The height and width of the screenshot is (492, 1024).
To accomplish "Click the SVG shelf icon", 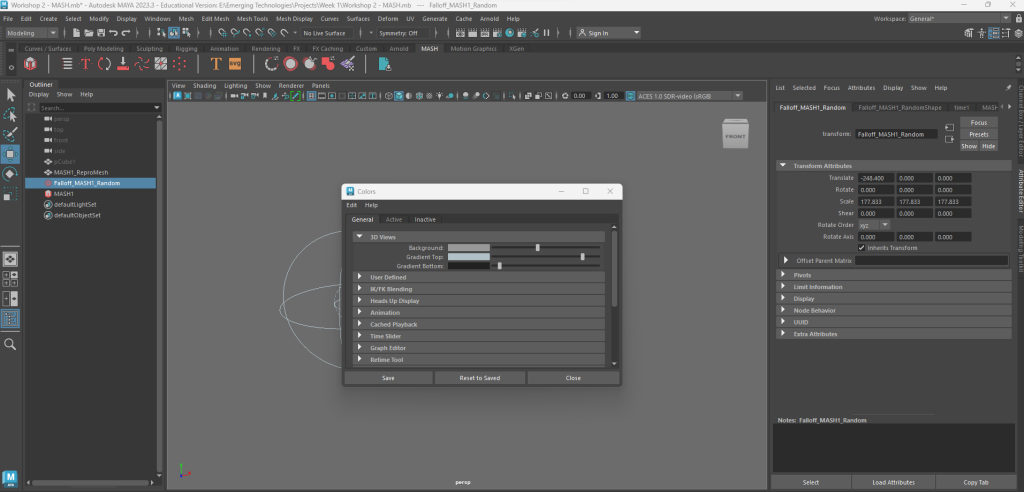I will 235,64.
